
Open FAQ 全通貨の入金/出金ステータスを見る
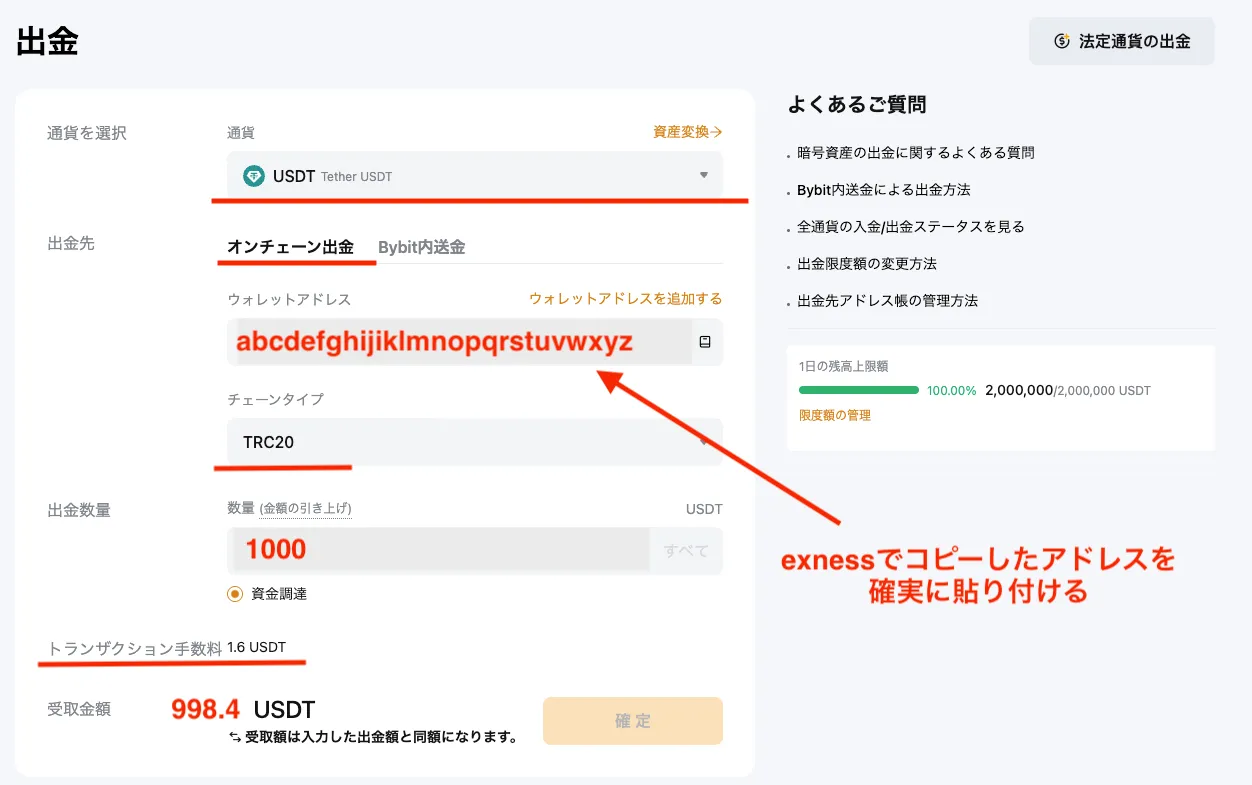911,227
